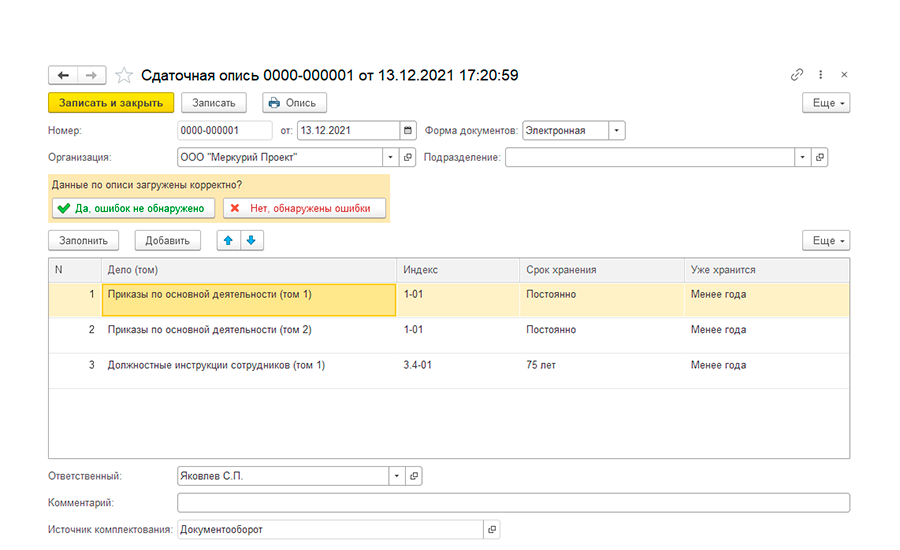900x550 pixels.
Task: Go forward with the right arrow button
Action: coord(91,75)
